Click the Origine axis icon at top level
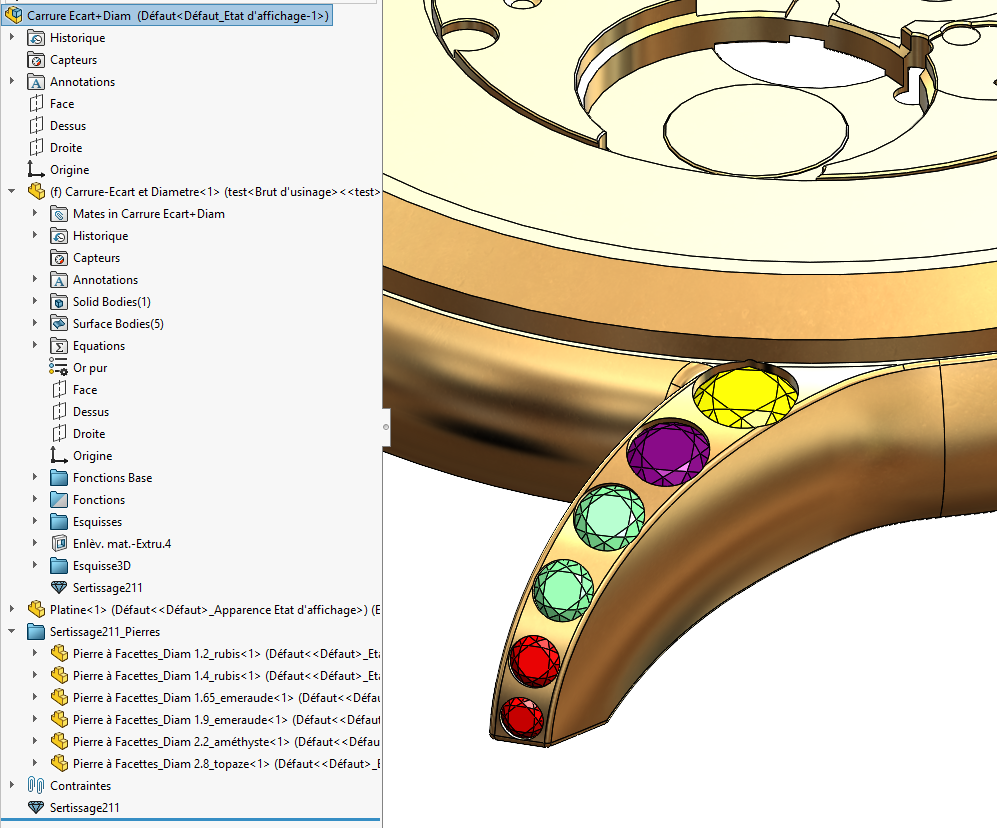This screenshot has height=828, width=997. point(36,170)
